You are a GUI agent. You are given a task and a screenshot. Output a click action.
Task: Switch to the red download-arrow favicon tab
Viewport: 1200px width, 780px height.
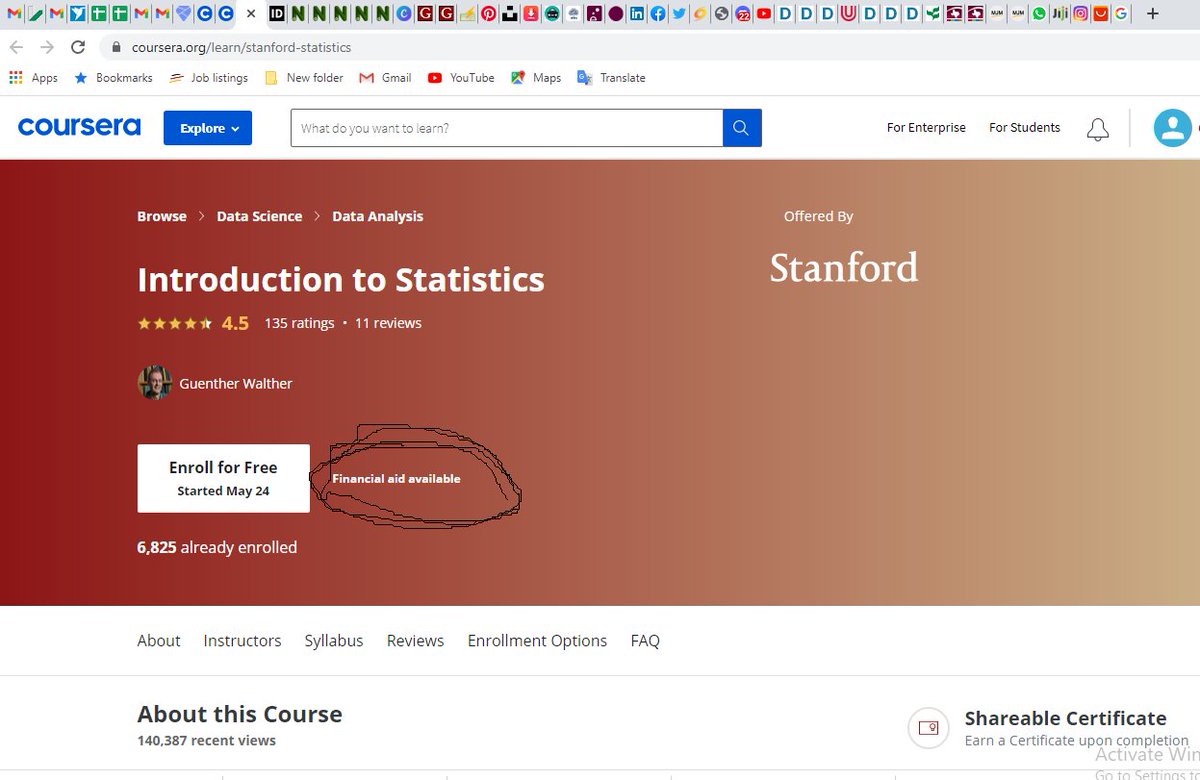pos(530,14)
